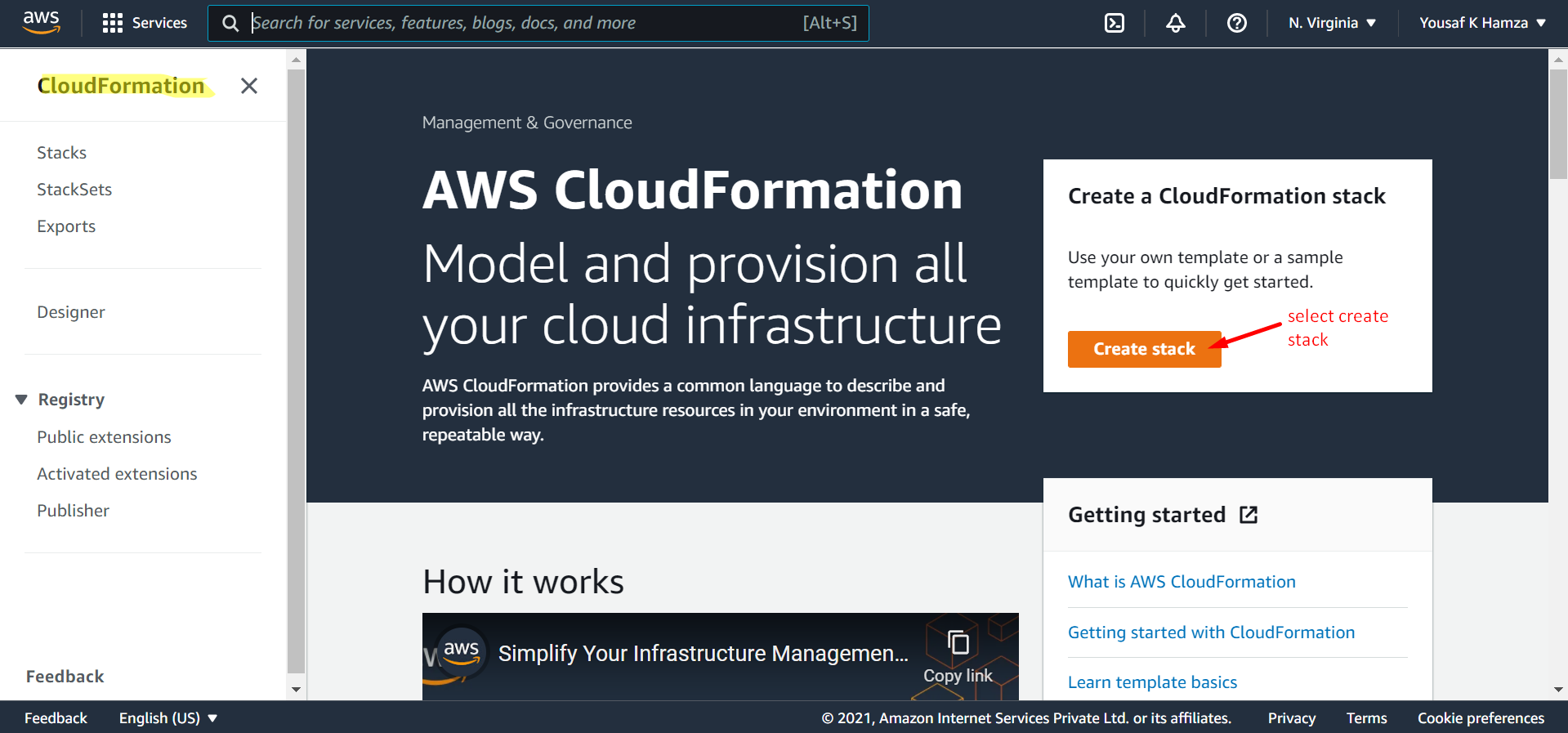This screenshot has height=733, width=1568.
Task: Open StackSets in the sidebar
Action: [x=74, y=190]
